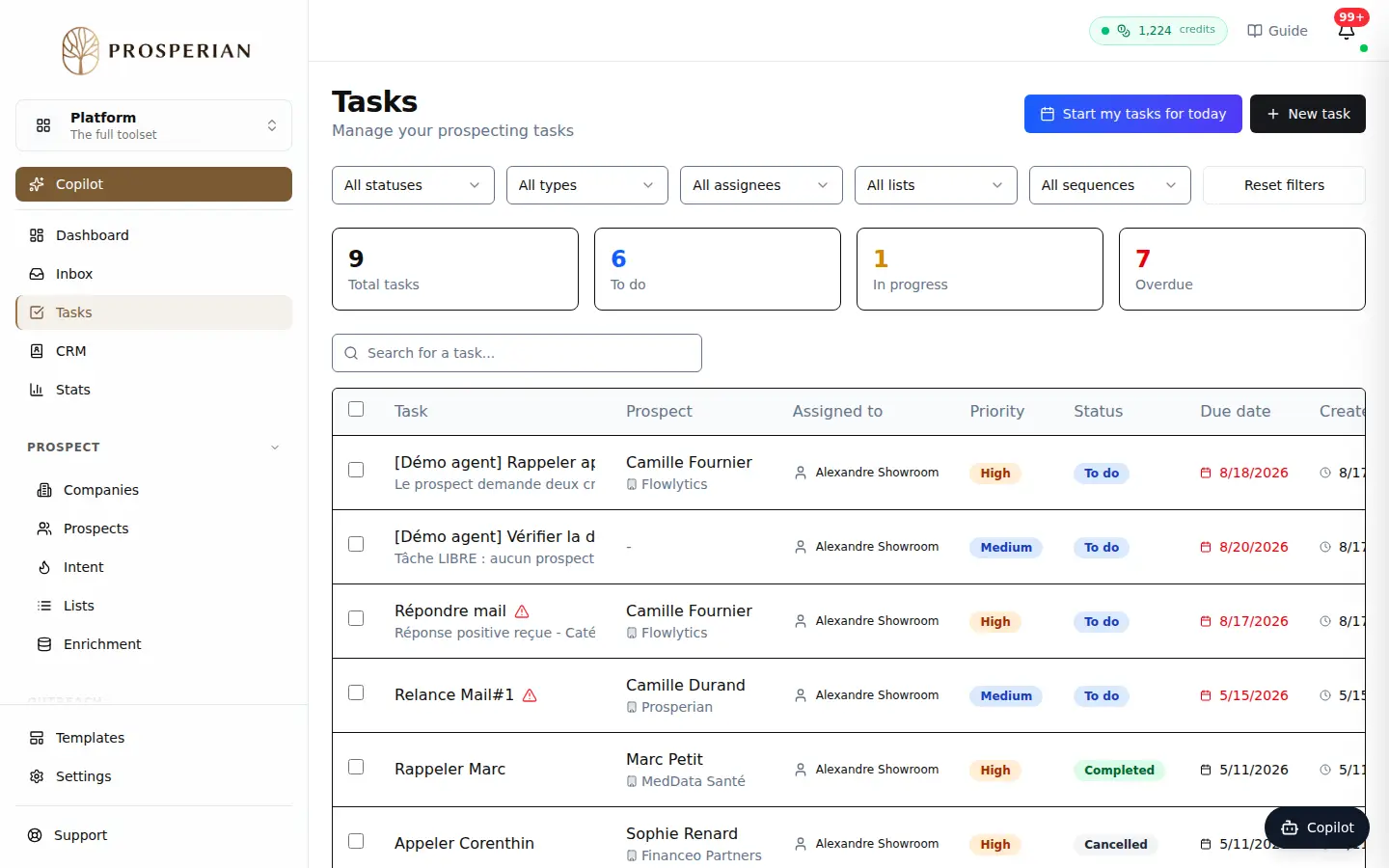This screenshot has width=1389, height=868.
Task: Open the All assignees filter dropdown
Action: (x=761, y=185)
